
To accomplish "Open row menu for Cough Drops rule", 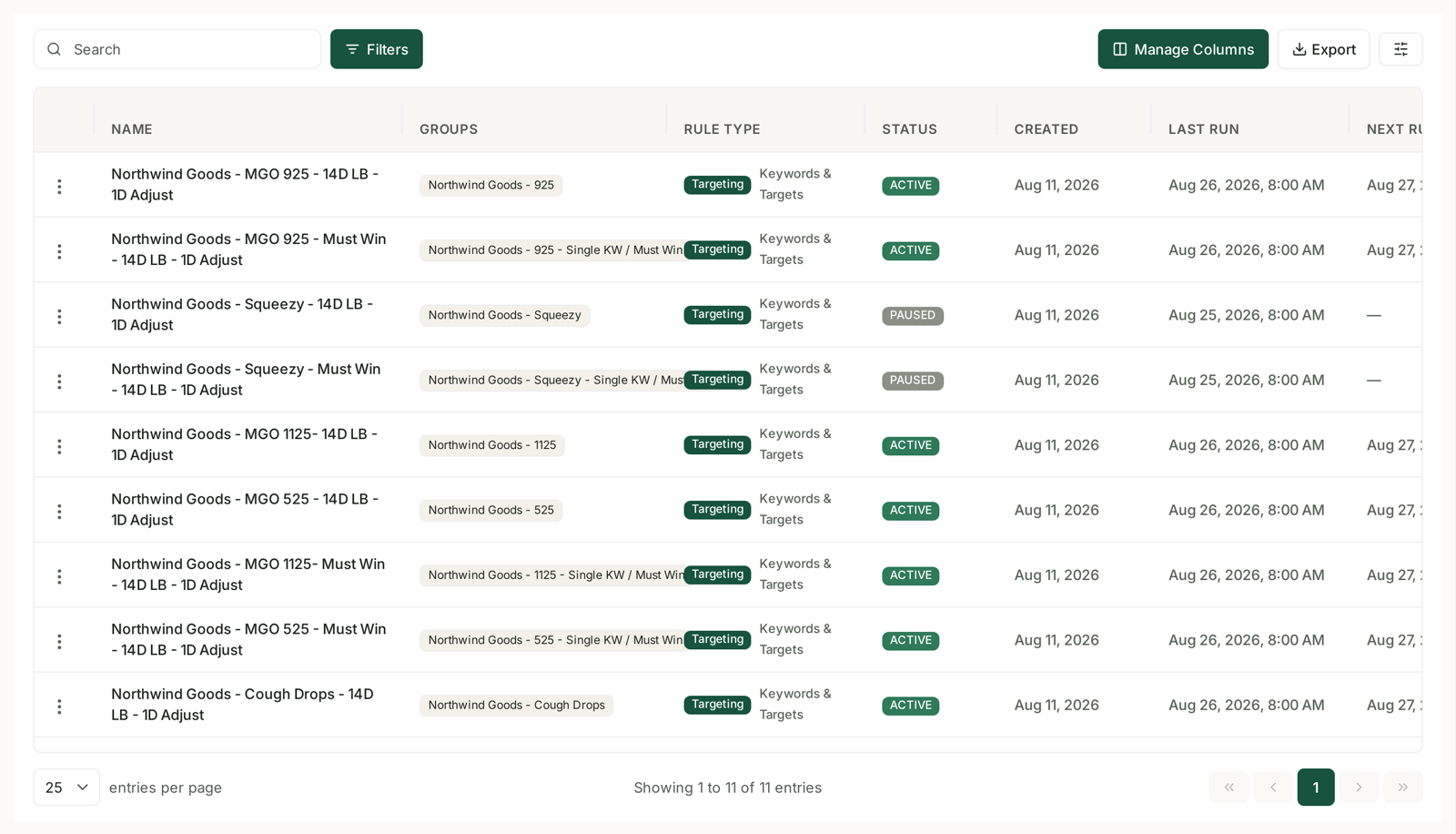I will tap(59, 707).
